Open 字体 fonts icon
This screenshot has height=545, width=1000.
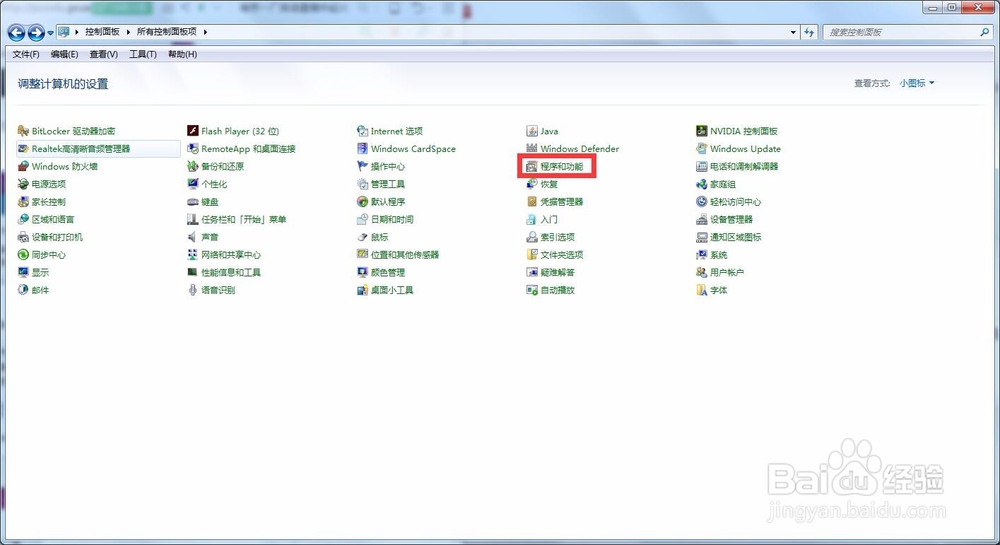[x=702, y=290]
